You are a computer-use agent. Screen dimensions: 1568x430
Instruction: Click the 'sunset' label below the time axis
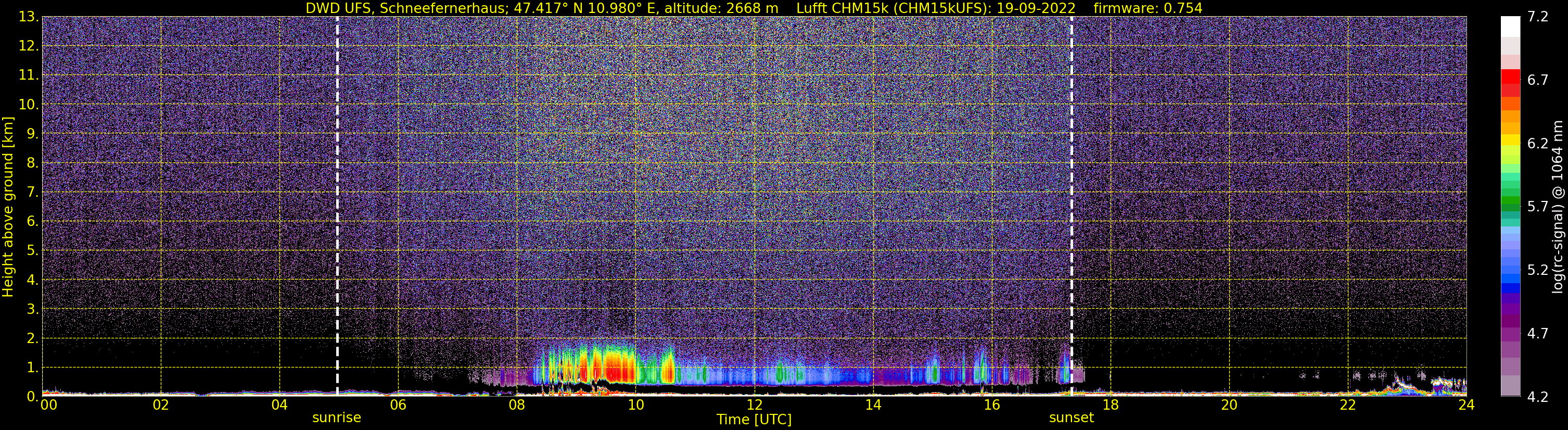(1072, 418)
